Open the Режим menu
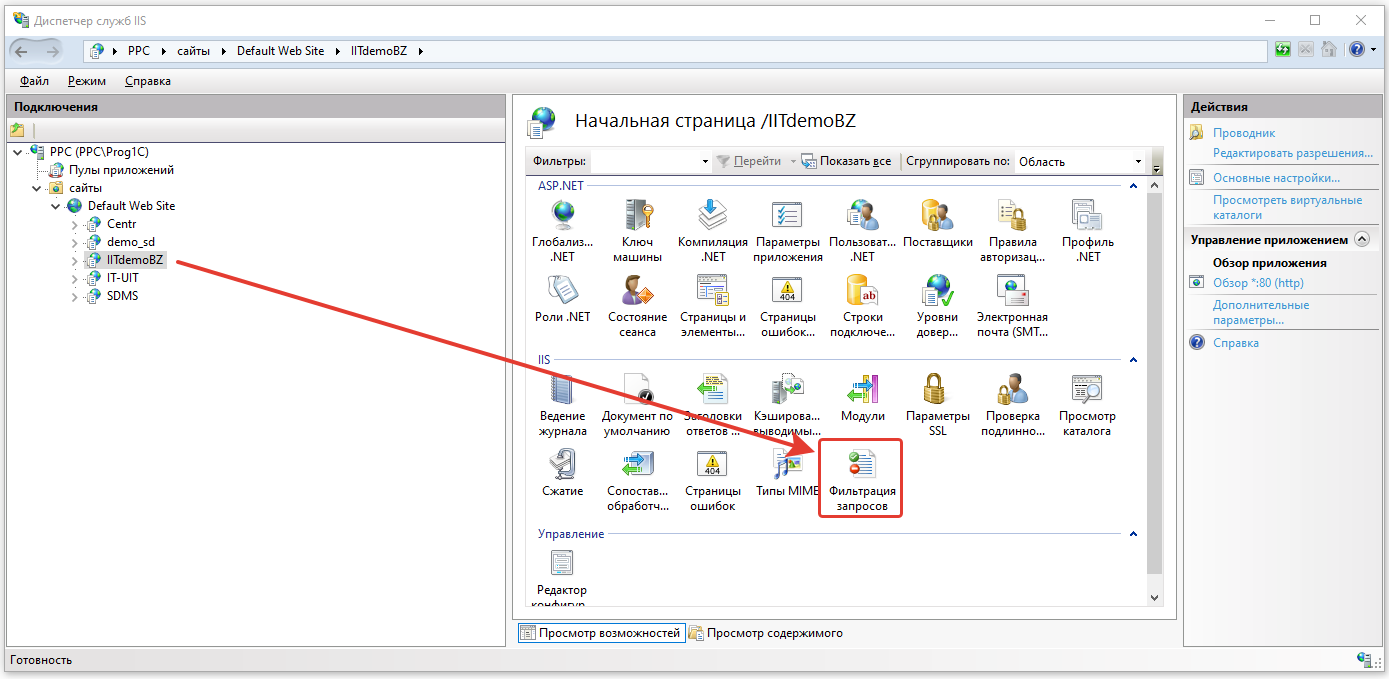This screenshot has width=1389, height=679. tap(86, 81)
